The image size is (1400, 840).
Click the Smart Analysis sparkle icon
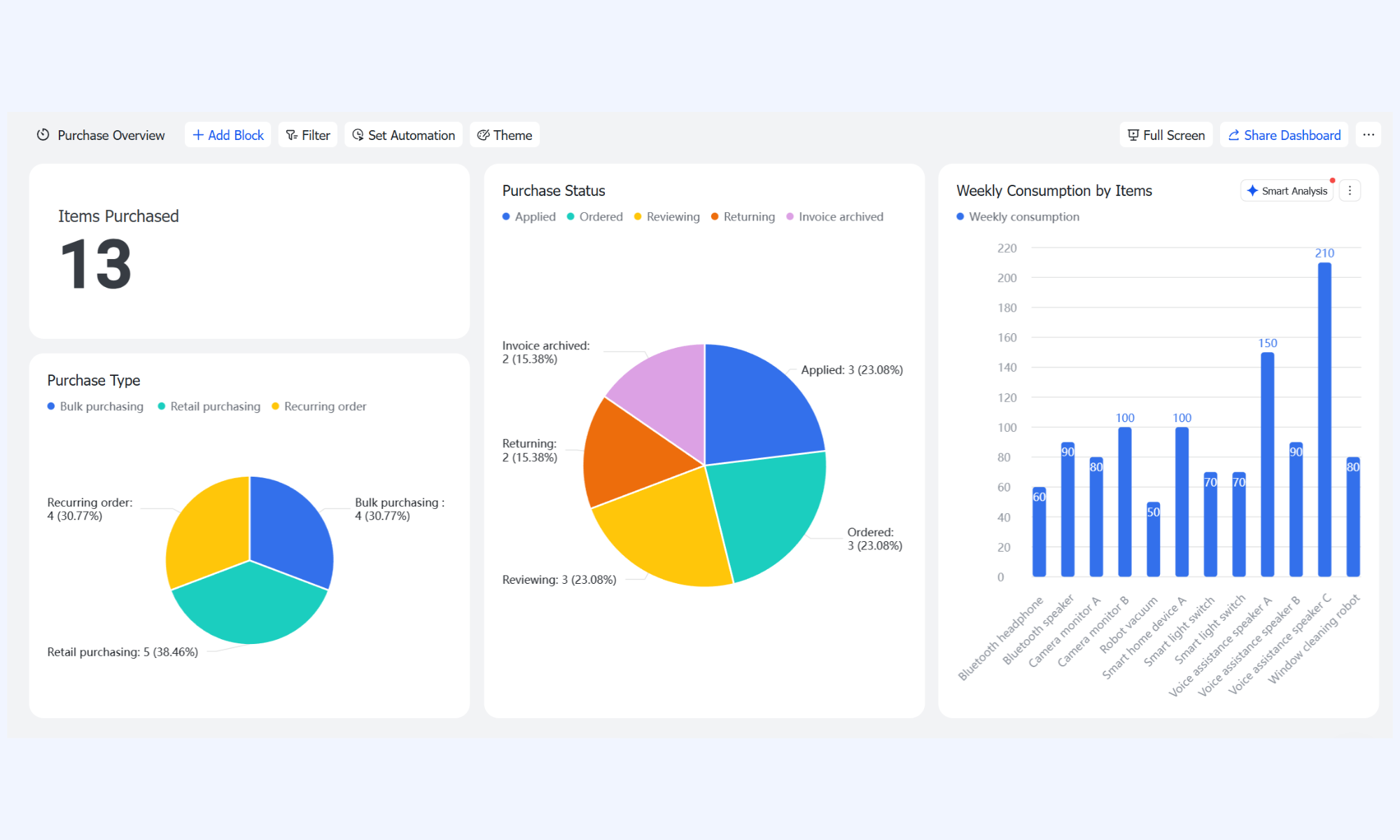(1252, 190)
